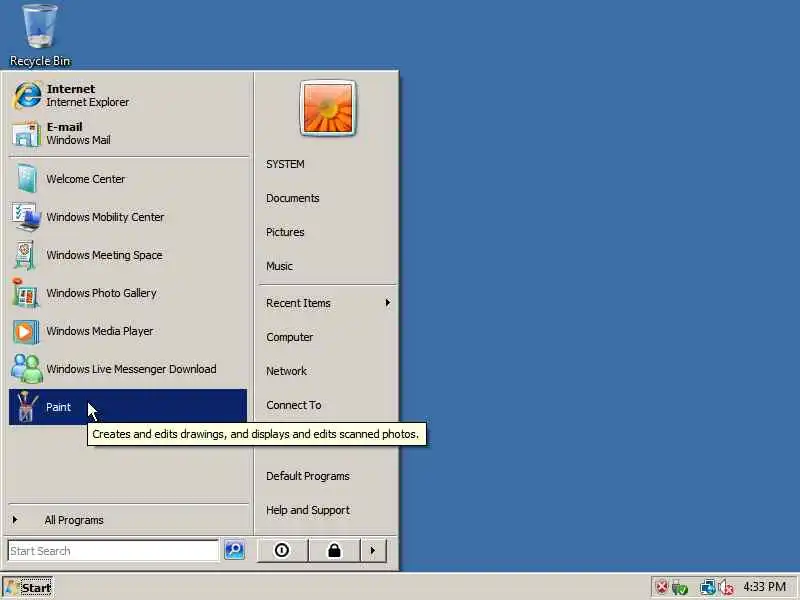Open the Music folder link
The height and width of the screenshot is (600, 800).
coord(327,266)
